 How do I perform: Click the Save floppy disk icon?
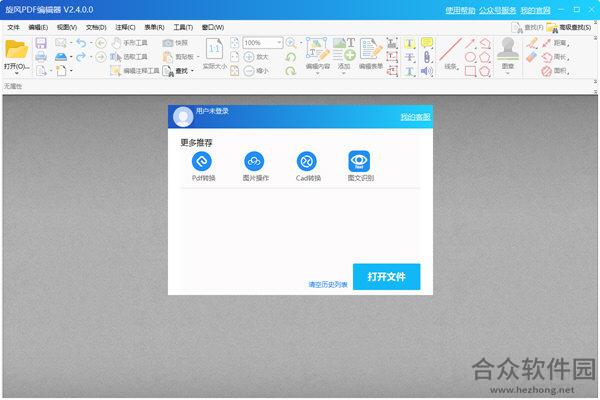point(41,43)
